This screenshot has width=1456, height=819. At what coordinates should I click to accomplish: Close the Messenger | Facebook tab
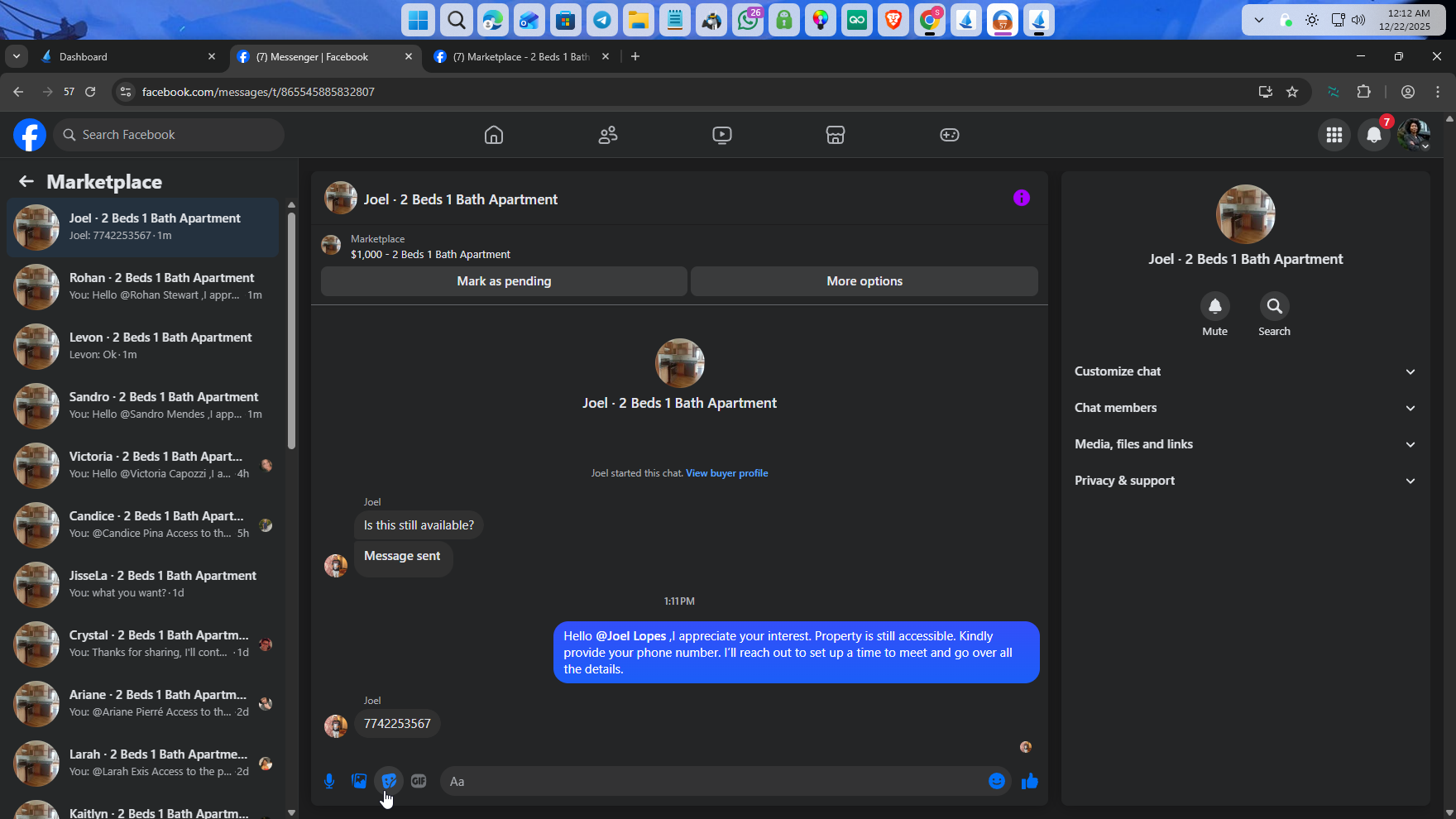(x=409, y=56)
